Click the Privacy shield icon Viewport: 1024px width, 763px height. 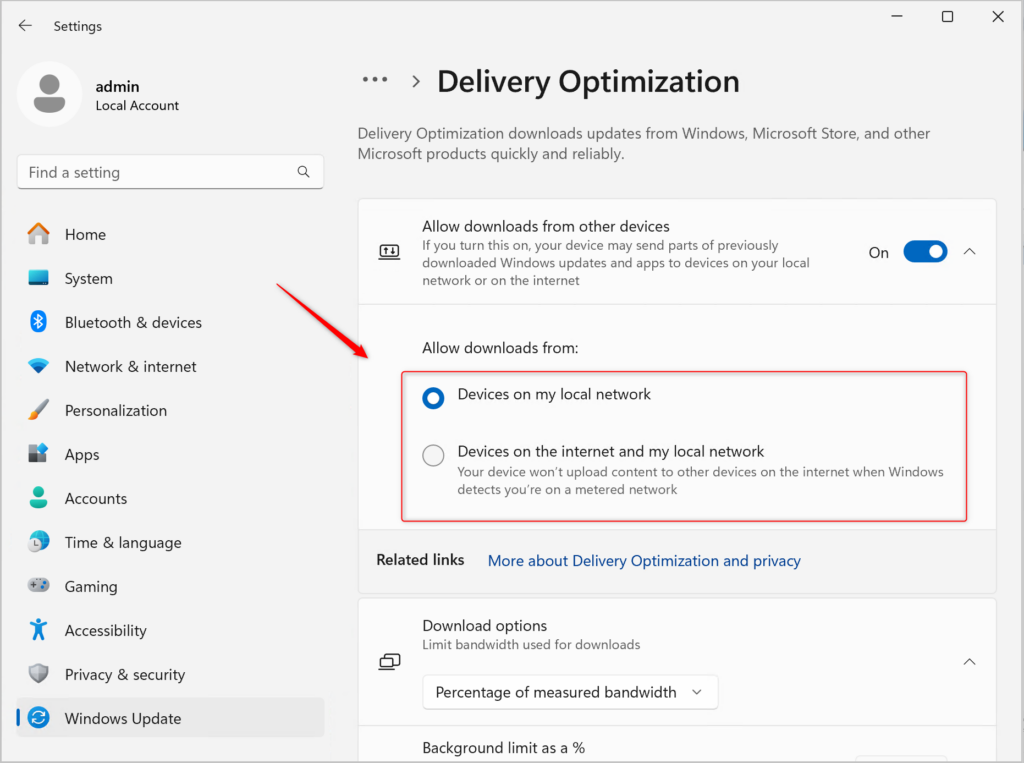click(39, 674)
